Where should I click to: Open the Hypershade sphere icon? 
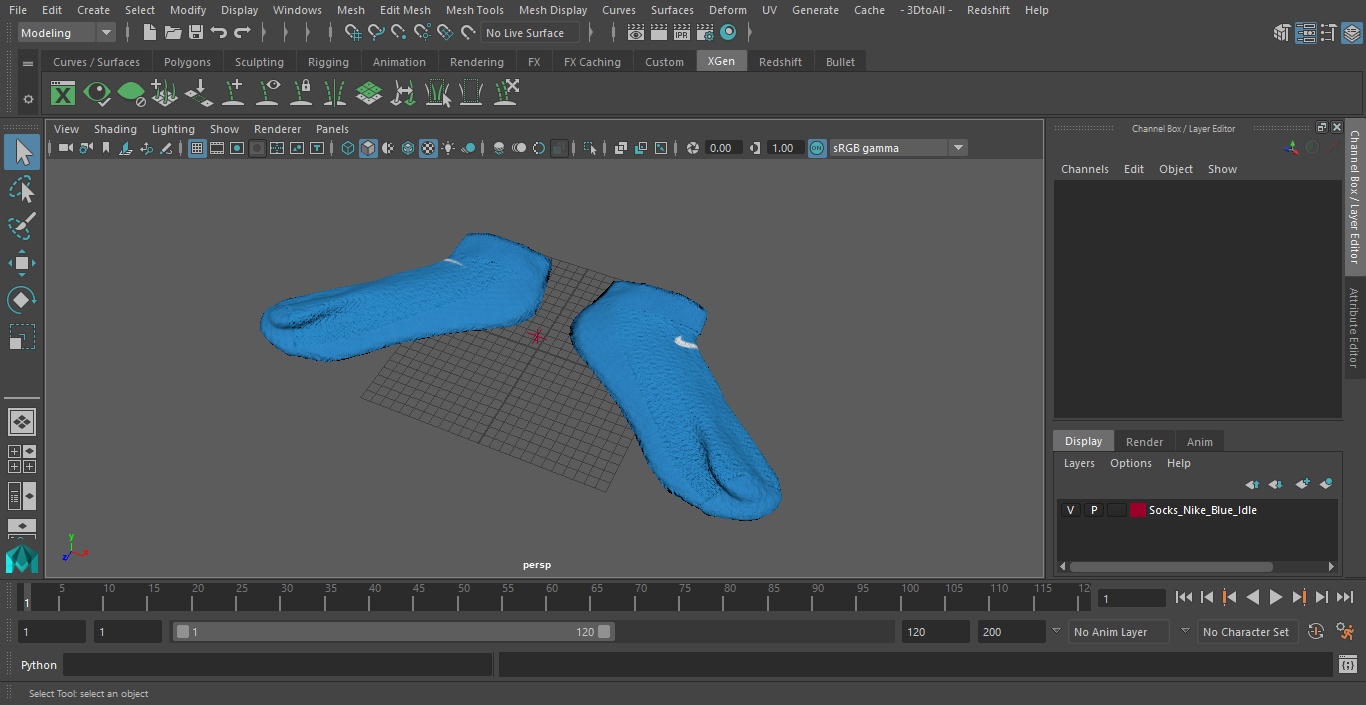click(x=728, y=33)
